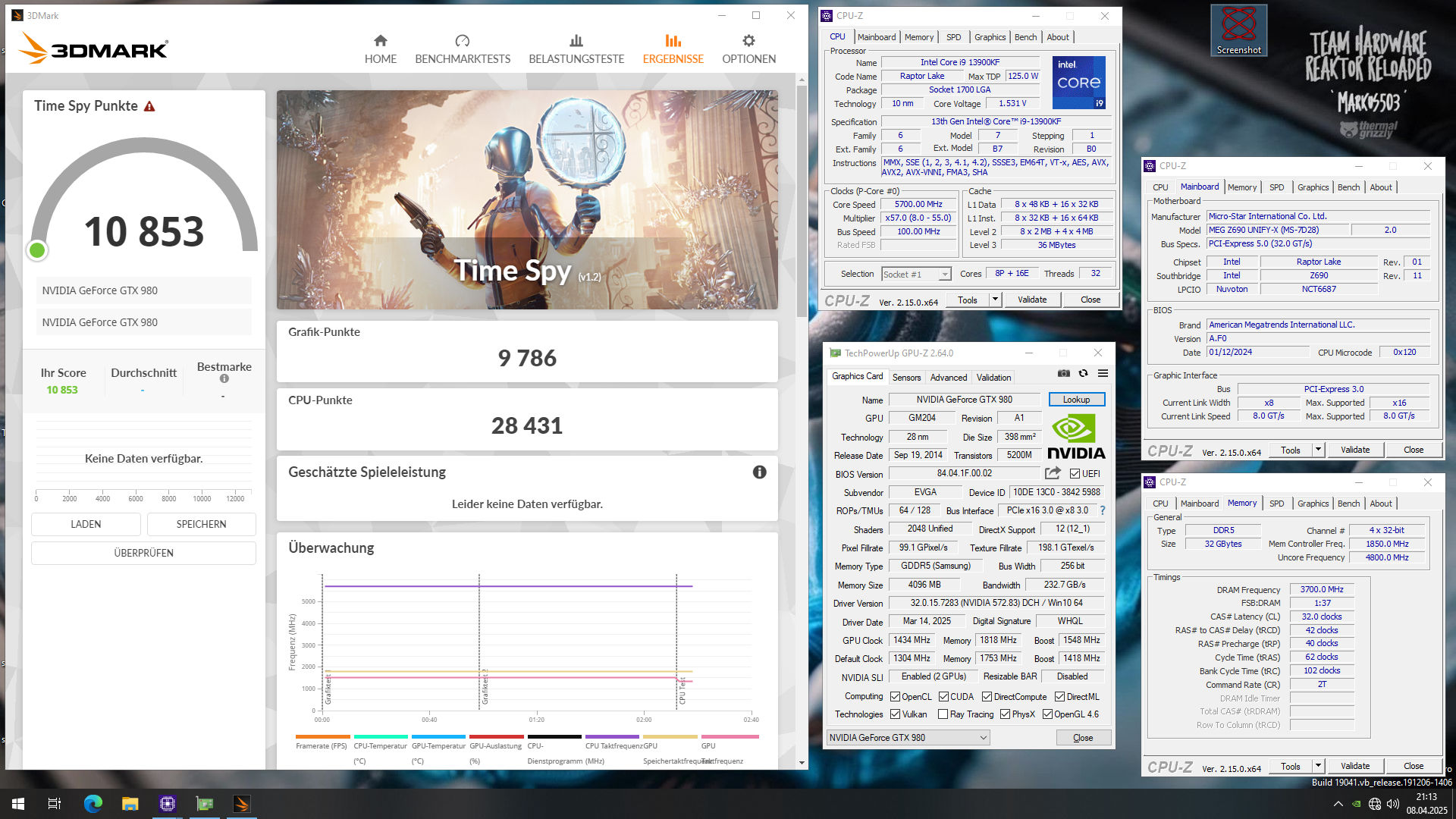Viewport: 1456px width, 819px height.
Task: Switch to the SPD tab in CPU-Z Memory window
Action: pos(1276,504)
